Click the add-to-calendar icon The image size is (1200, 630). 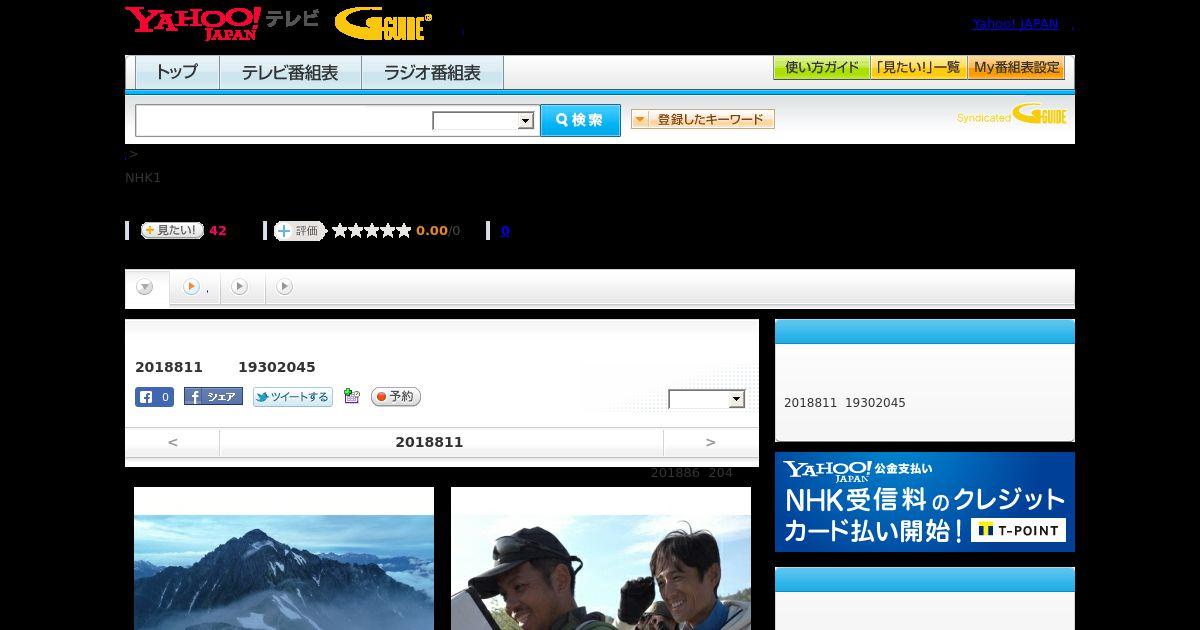coord(352,396)
